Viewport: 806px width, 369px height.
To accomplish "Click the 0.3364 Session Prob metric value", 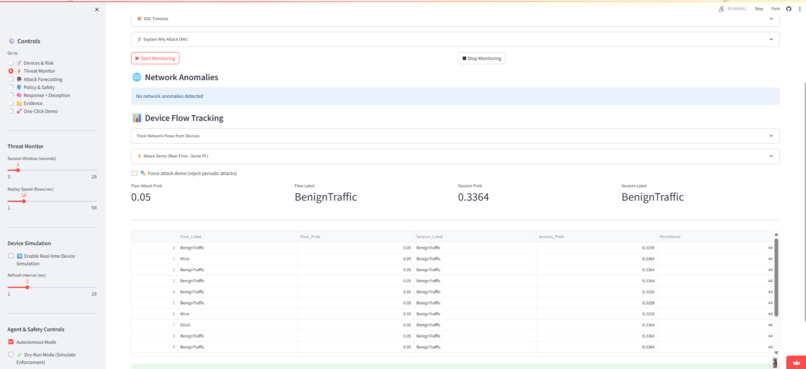I will point(473,197).
